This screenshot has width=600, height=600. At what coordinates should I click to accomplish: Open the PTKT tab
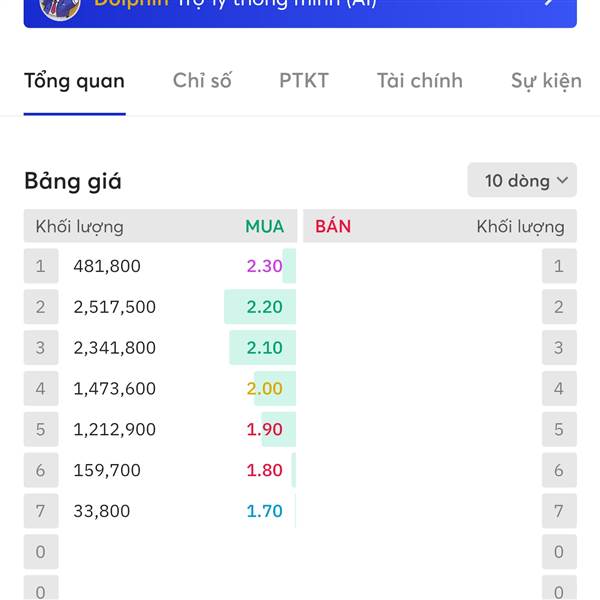coord(304,81)
